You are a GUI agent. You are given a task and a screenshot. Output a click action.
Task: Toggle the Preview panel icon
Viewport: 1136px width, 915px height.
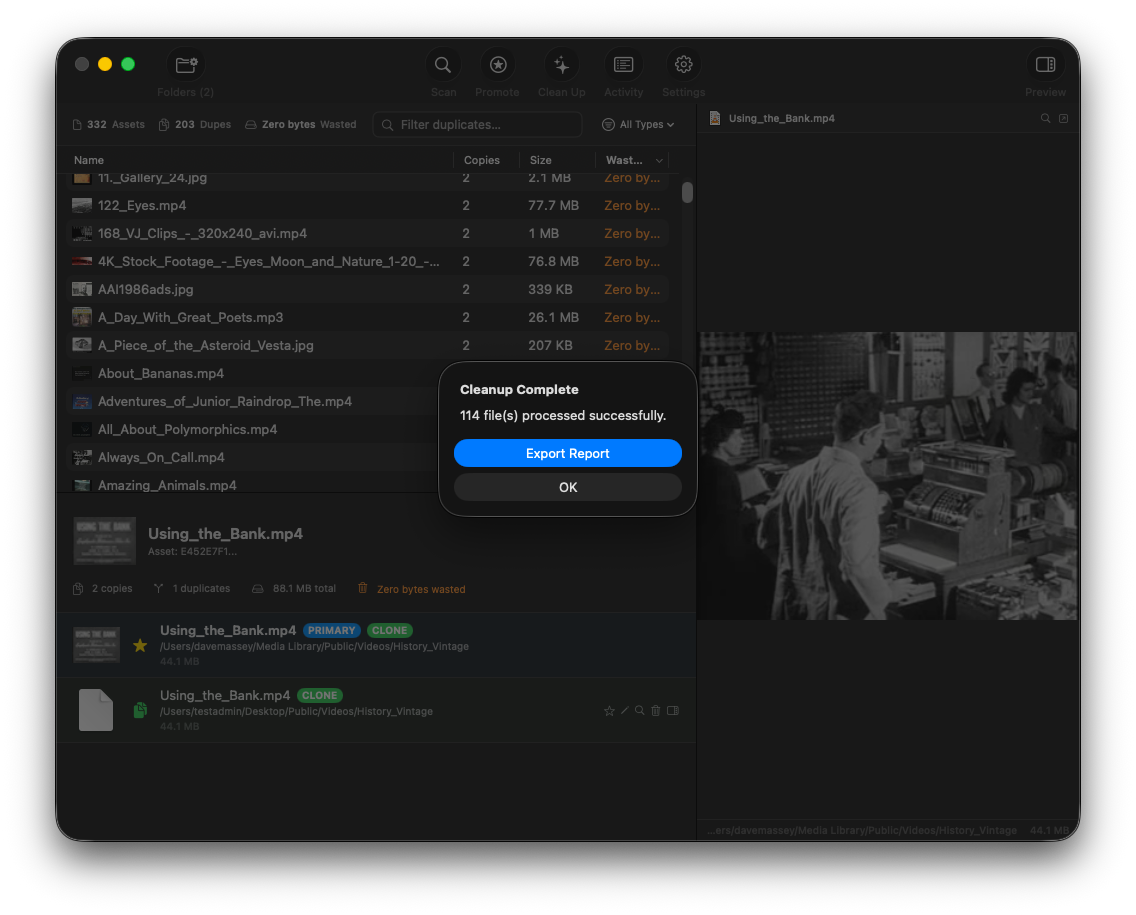[1045, 64]
